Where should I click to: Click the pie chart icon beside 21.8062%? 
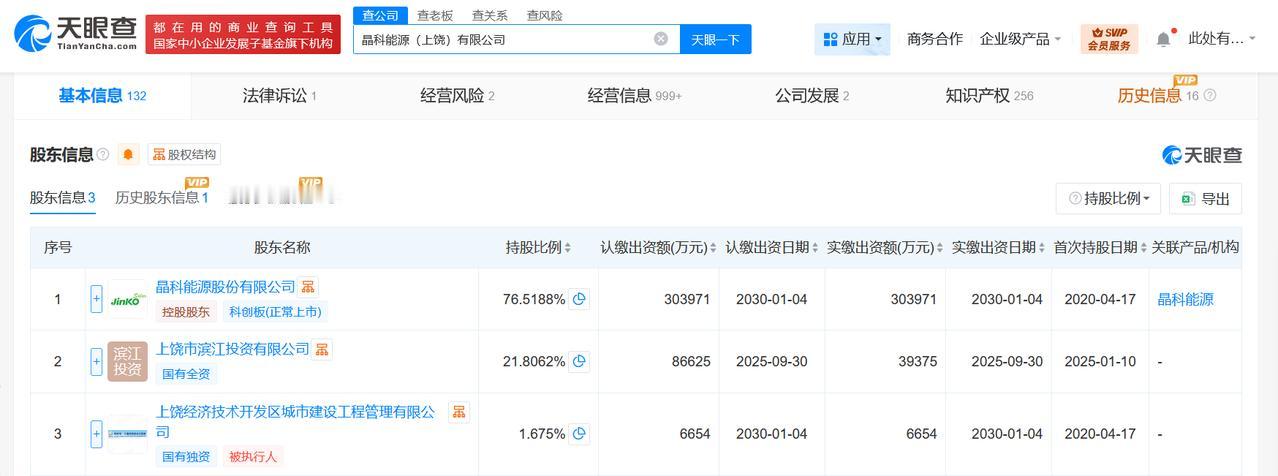coord(579,361)
